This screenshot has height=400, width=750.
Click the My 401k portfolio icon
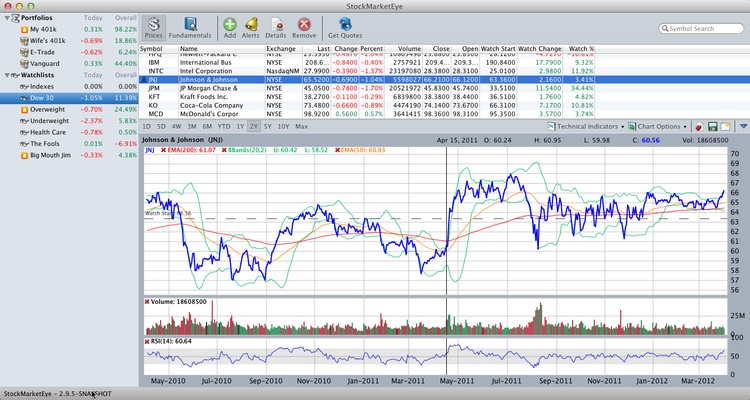24,29
